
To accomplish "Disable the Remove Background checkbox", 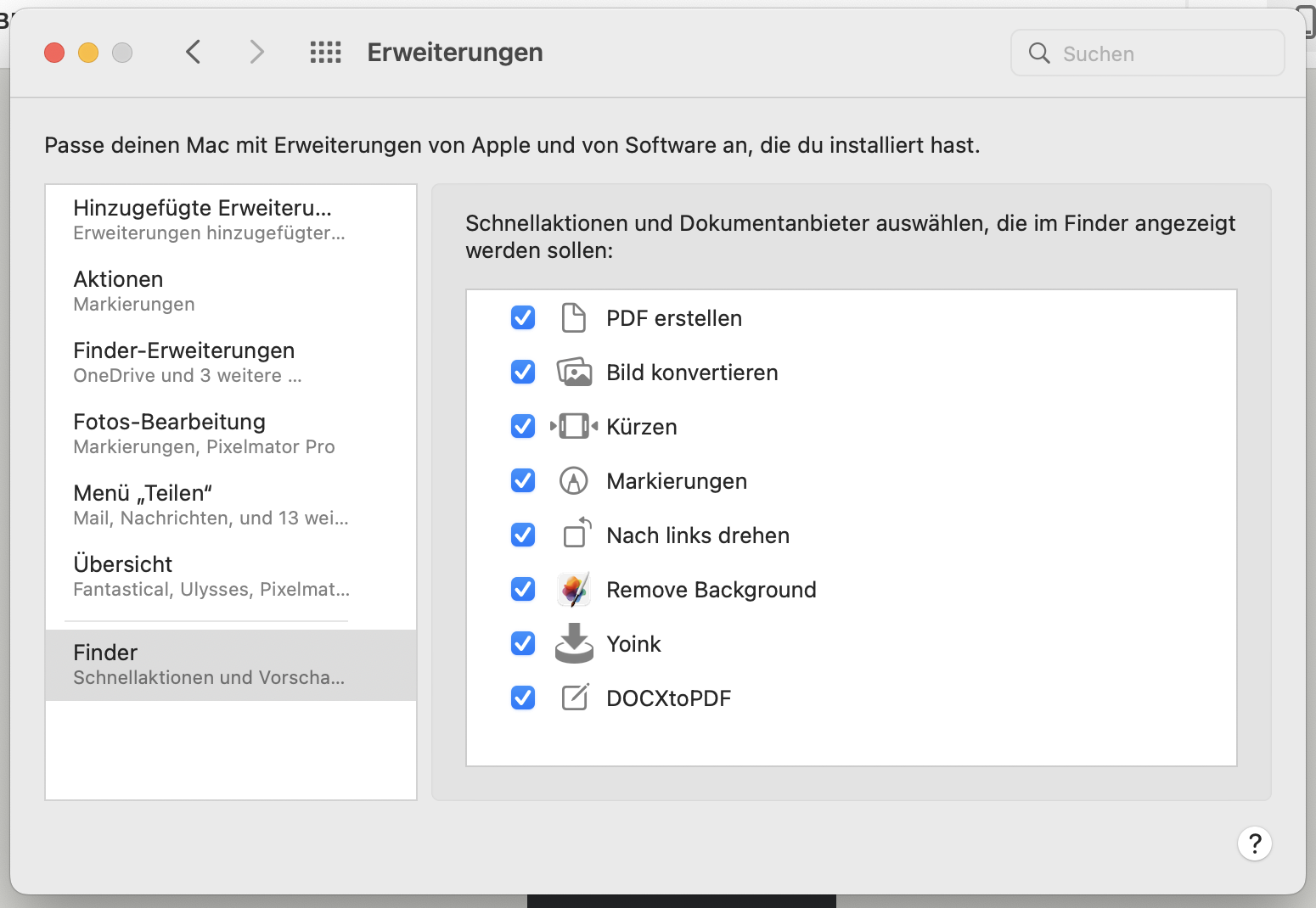I will tap(523, 590).
